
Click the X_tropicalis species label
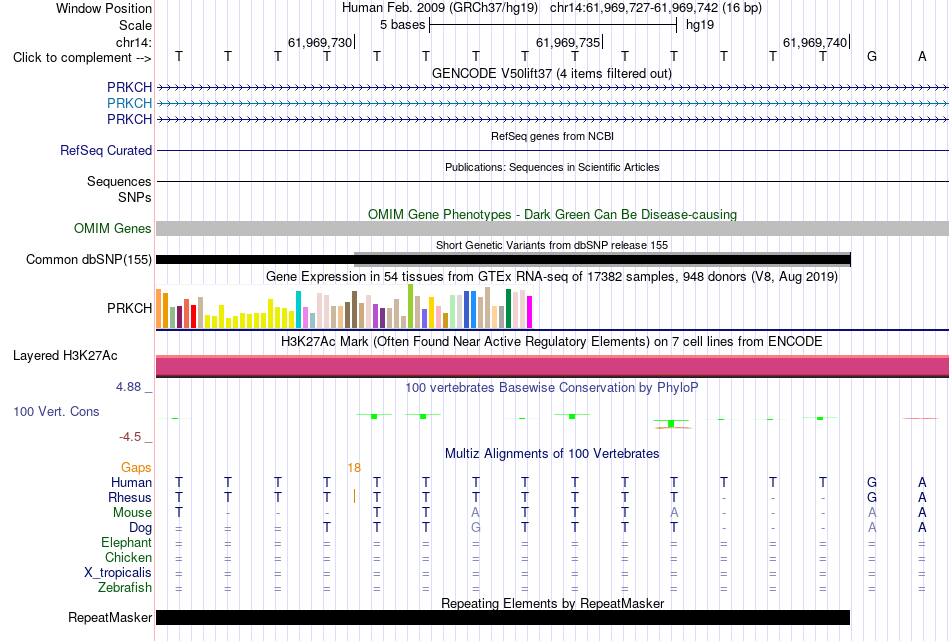pos(118,573)
